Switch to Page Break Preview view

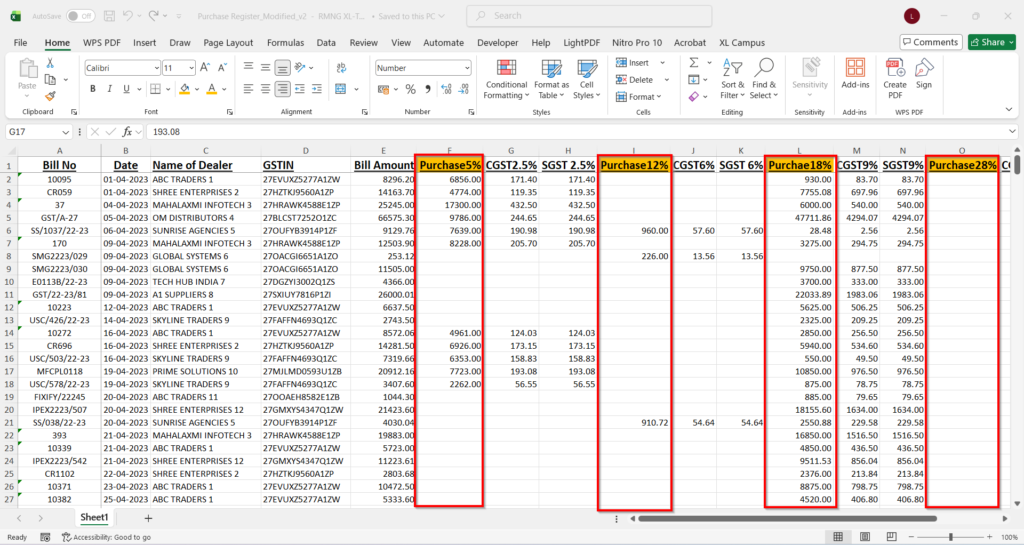tap(891, 537)
